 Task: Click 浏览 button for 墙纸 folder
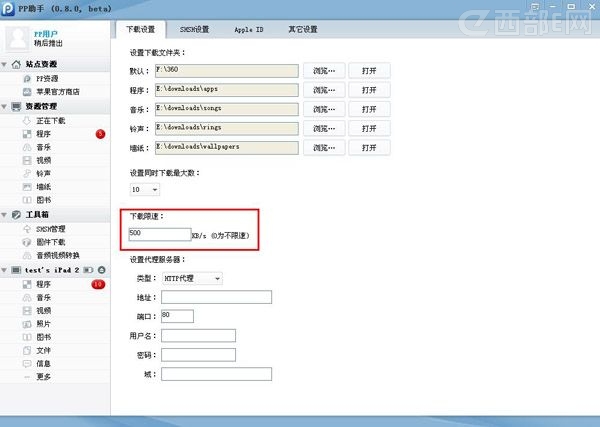click(324, 148)
